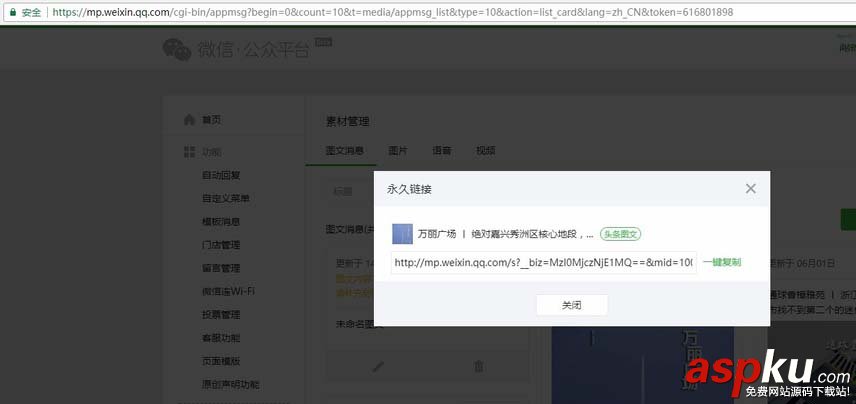
Task: Click the 安全 label in the address bar
Action: 32,12
